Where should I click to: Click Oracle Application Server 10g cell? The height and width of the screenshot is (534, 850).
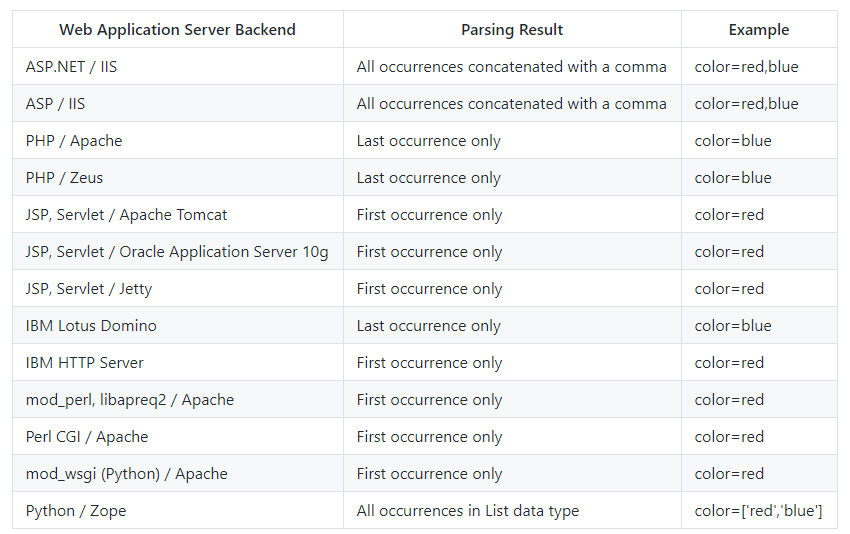pyautogui.click(x=177, y=252)
